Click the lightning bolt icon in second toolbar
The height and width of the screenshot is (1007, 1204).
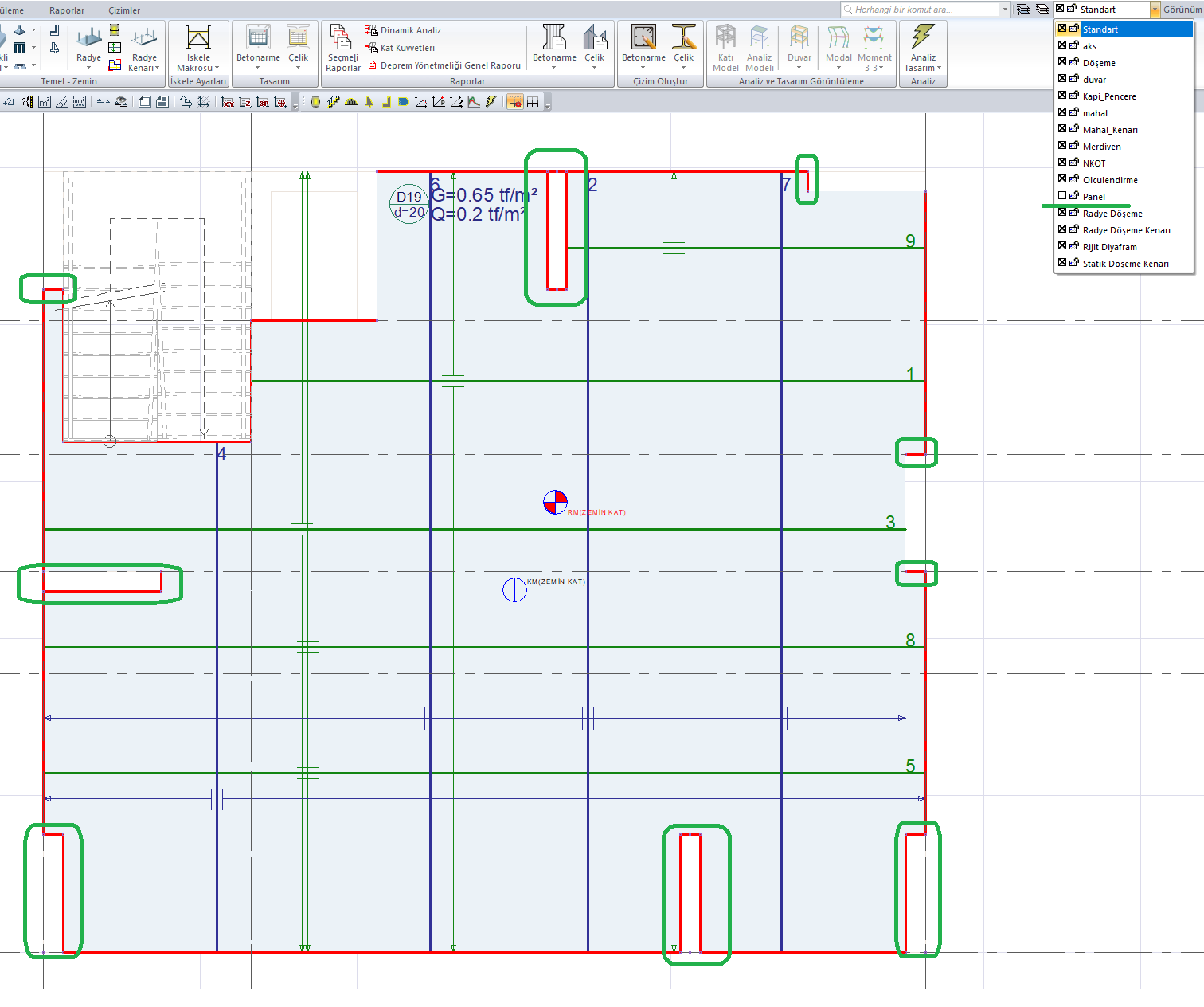491,102
